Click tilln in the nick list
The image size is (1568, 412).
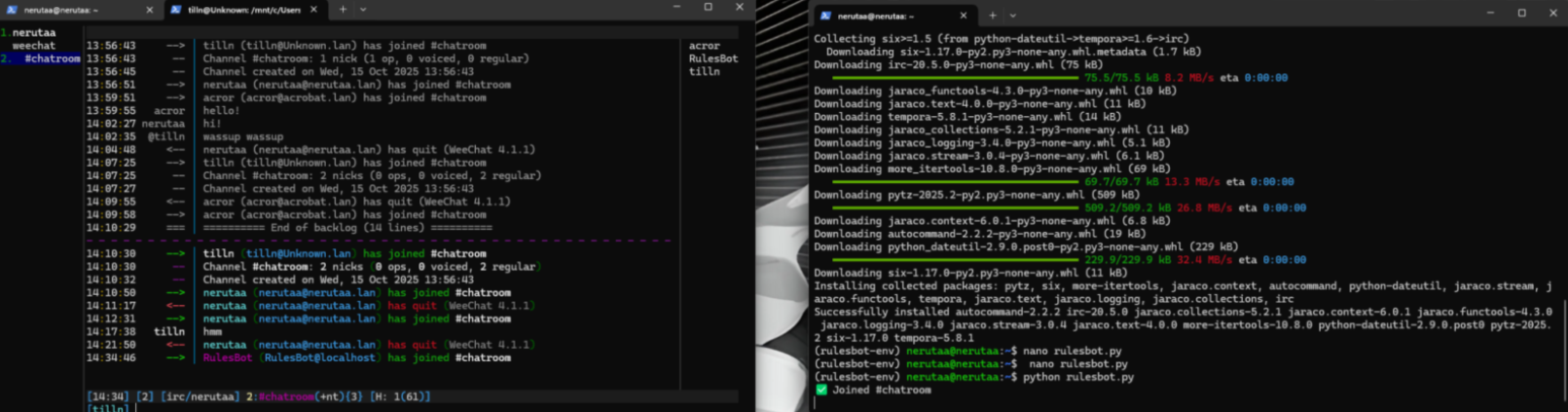click(704, 71)
